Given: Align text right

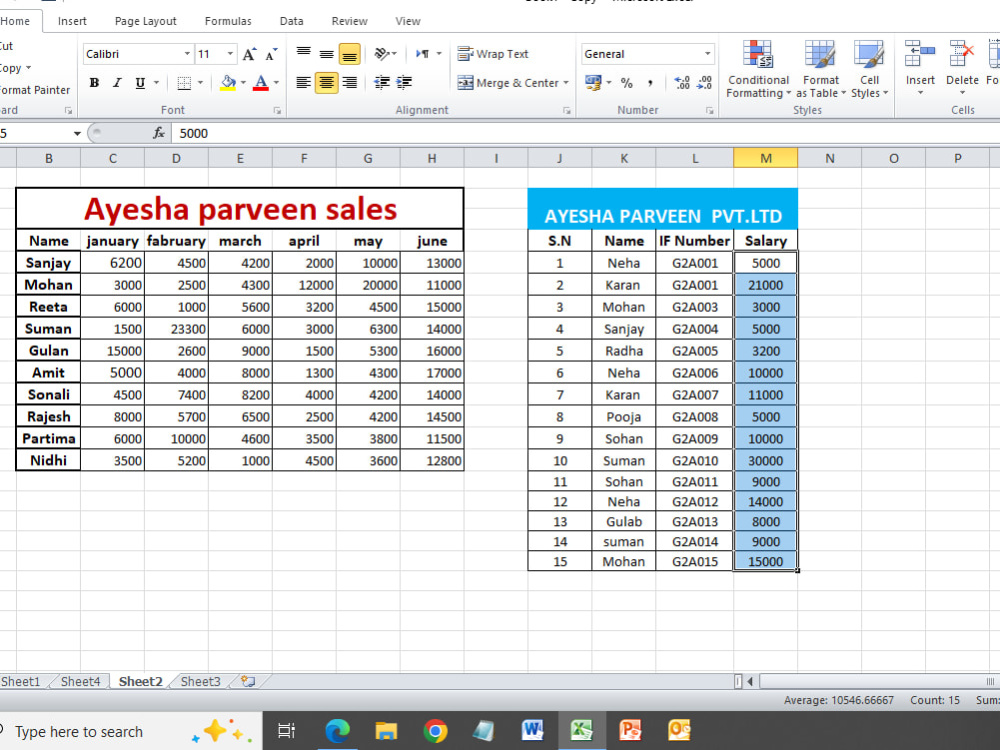Looking at the screenshot, I should click(x=349, y=82).
